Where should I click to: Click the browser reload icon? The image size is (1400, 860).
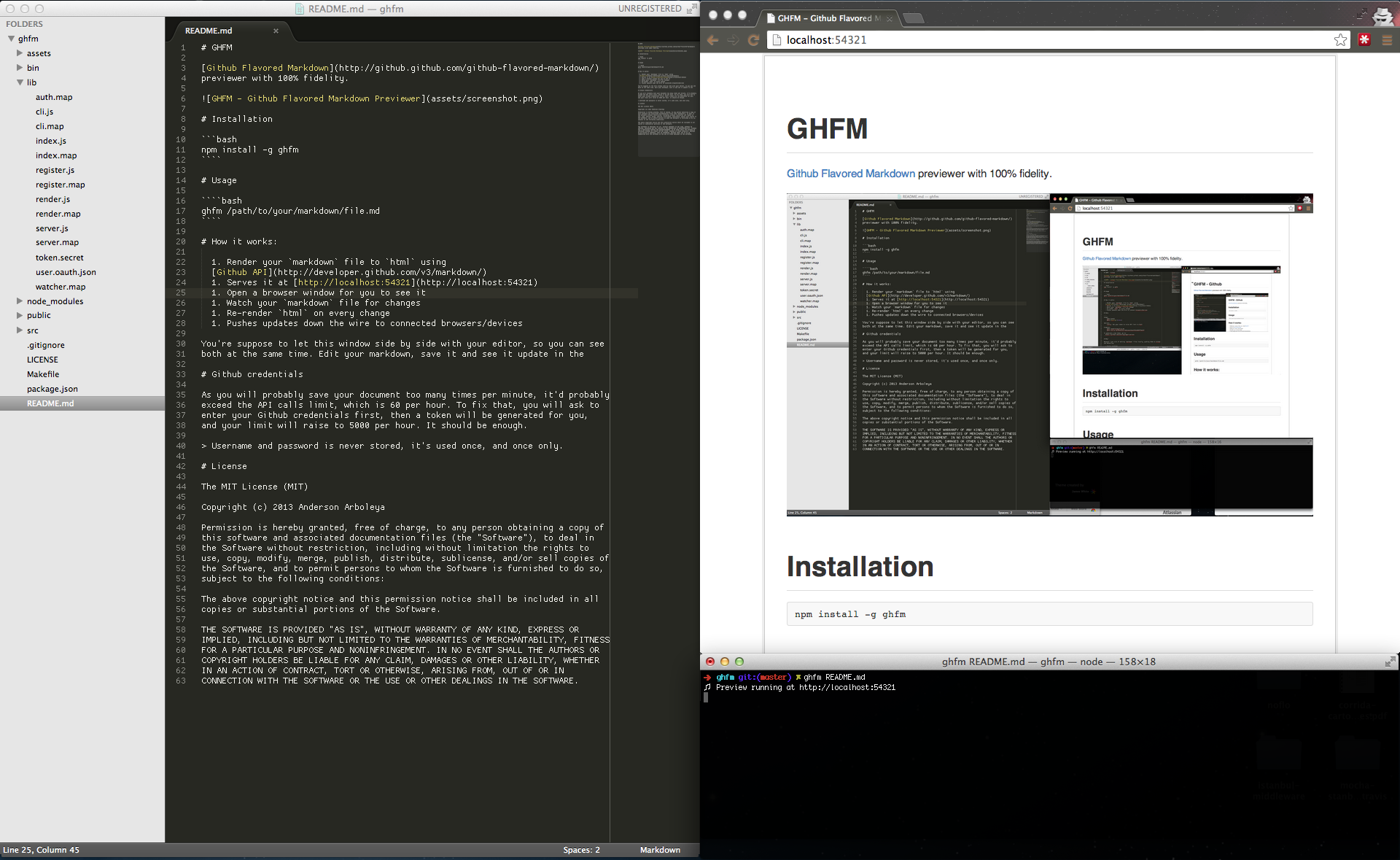coord(753,40)
